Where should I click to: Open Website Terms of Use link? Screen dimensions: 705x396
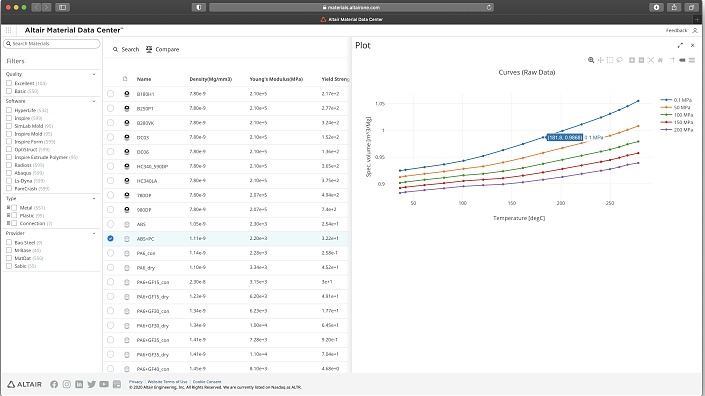tap(167, 382)
